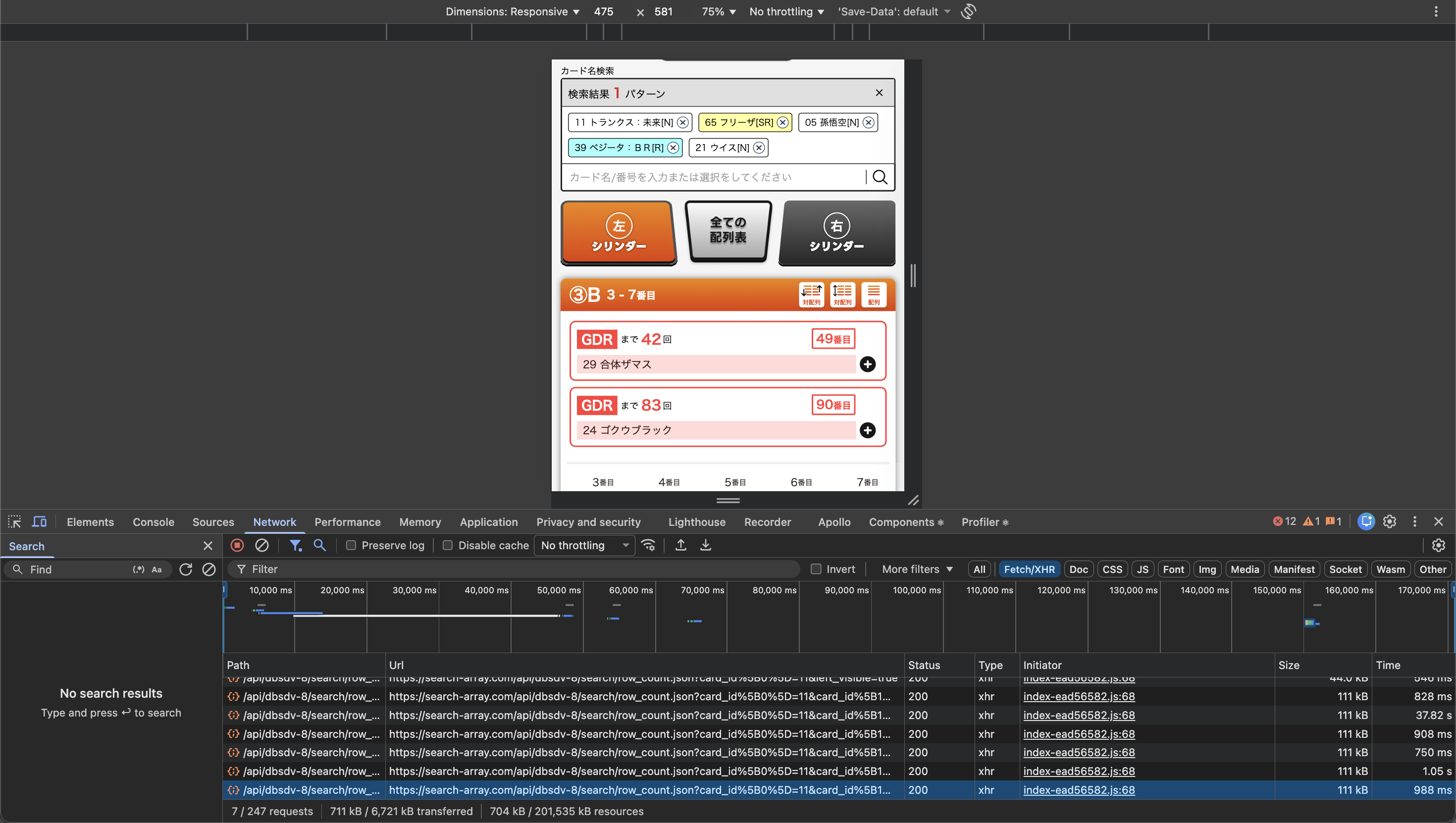Screen dimensions: 1456x823
Task: Click the 配列 icon on the ③B header
Action: tap(873, 294)
